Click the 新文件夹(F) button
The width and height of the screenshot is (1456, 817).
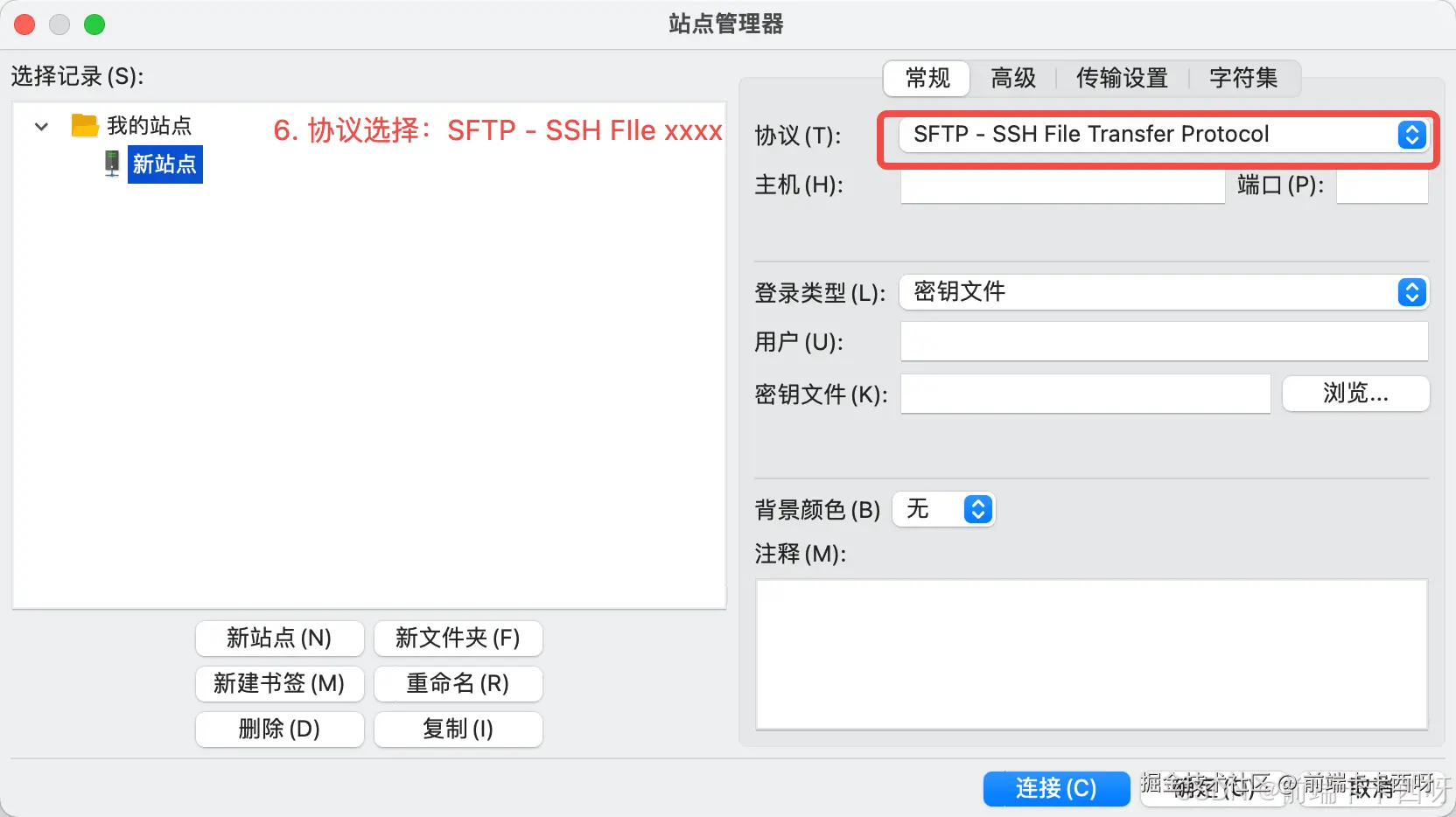[x=458, y=639]
